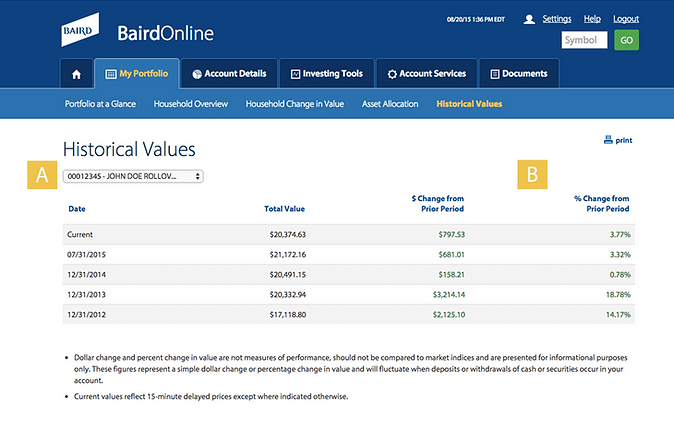This screenshot has height=439, width=674.
Task: Click the user profile icon
Action: point(529,19)
